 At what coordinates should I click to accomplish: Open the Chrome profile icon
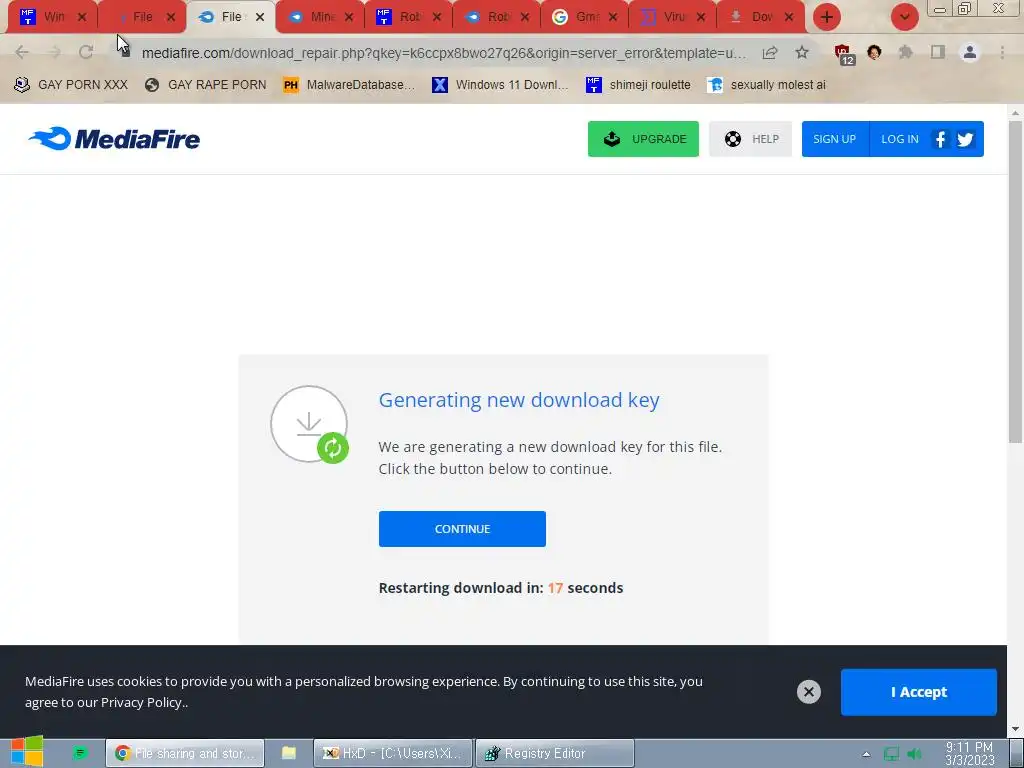tap(970, 52)
